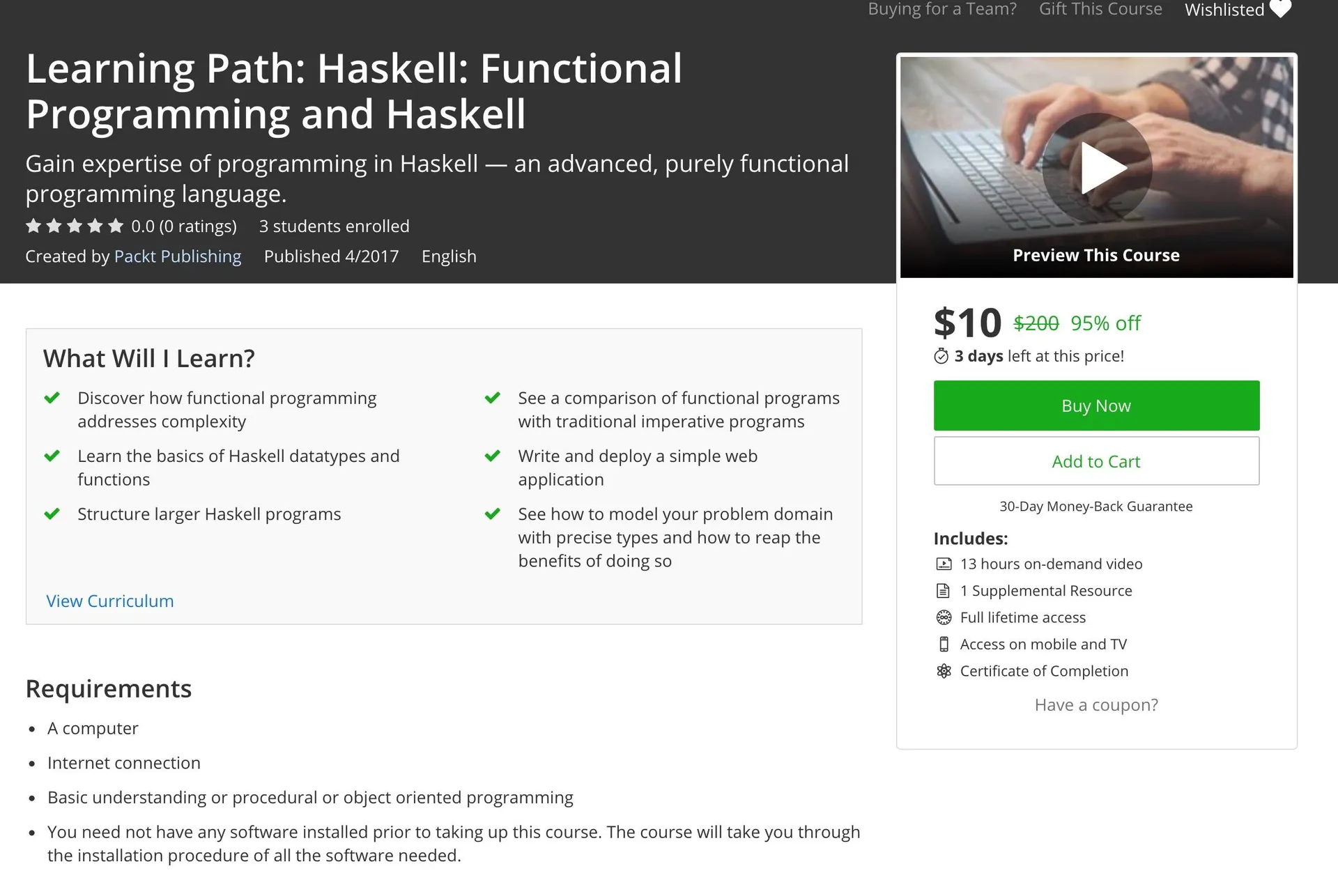The height and width of the screenshot is (896, 1338).
Task: Click the checkmark beside Structure larger Haskell programs
Action: tap(52, 514)
